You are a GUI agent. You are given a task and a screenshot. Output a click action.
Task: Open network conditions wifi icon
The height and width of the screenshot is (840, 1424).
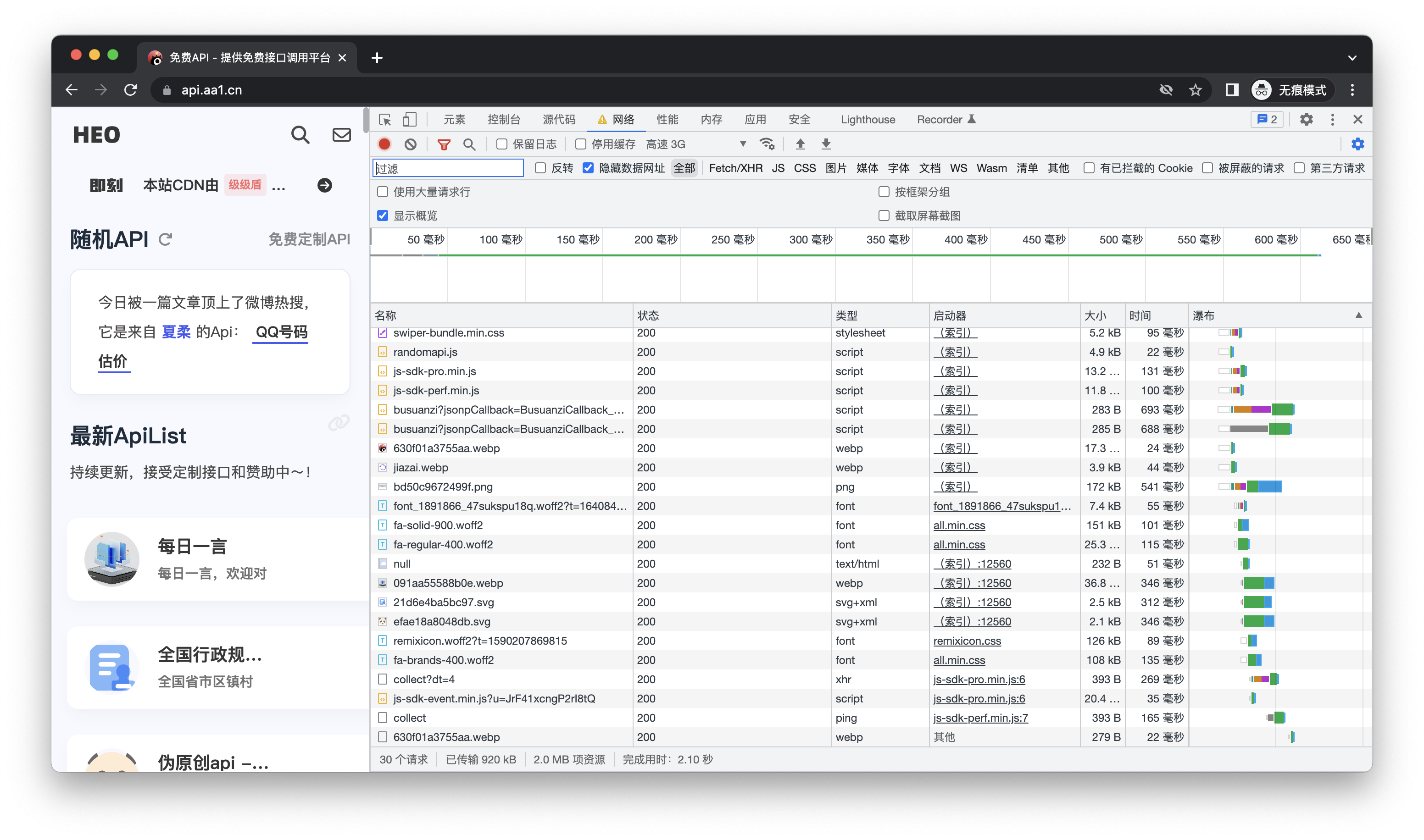click(x=767, y=144)
